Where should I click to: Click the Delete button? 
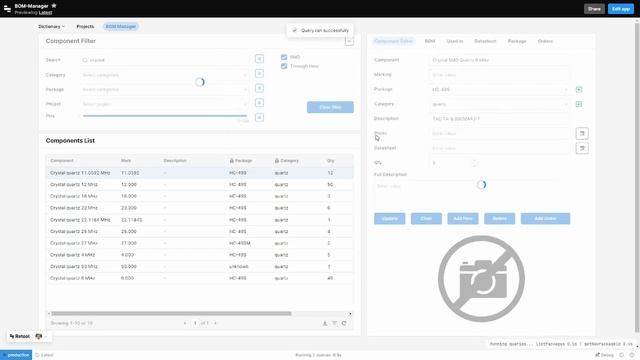pyautogui.click(x=500, y=219)
